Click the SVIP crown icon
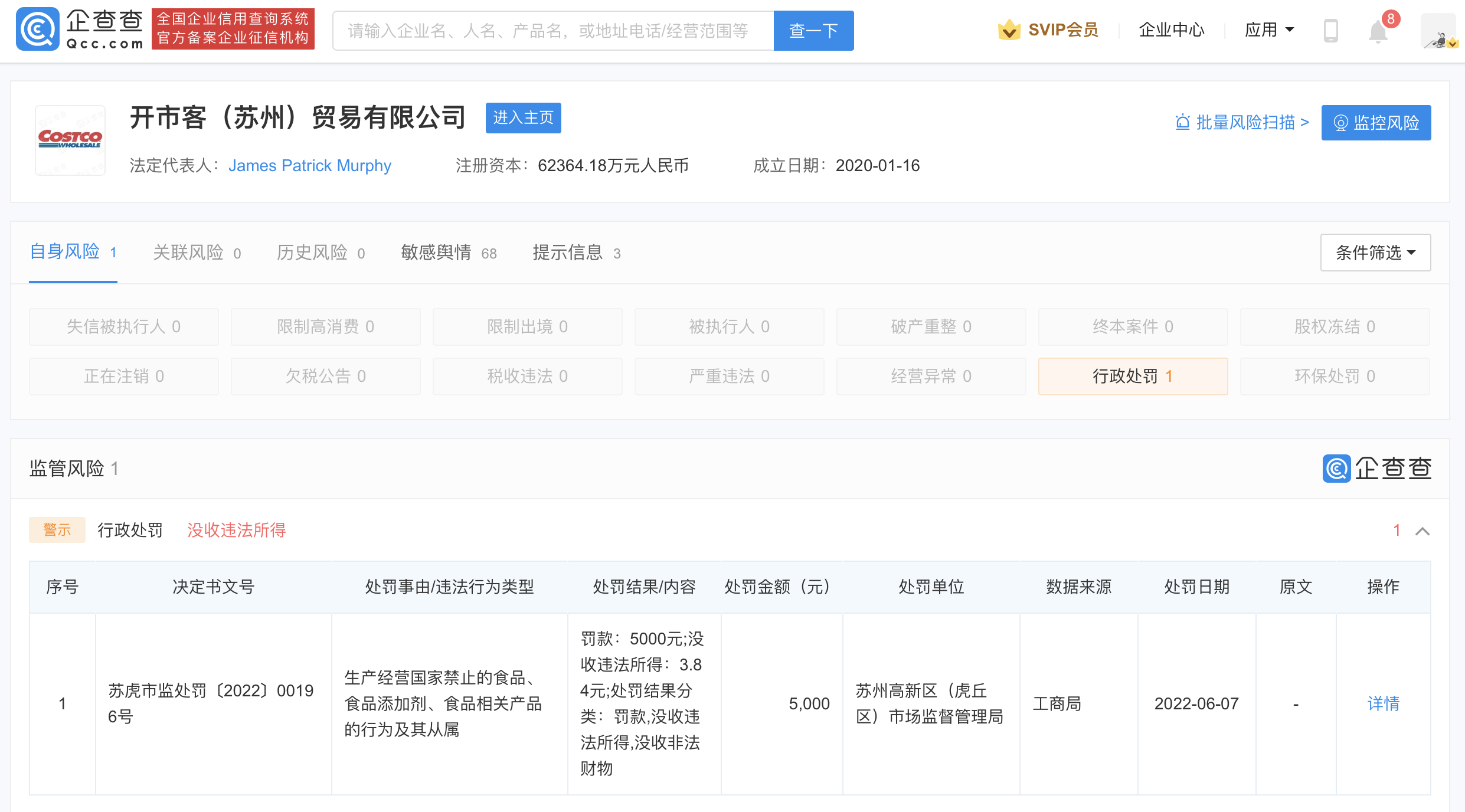The width and height of the screenshot is (1465, 812). tap(1009, 30)
